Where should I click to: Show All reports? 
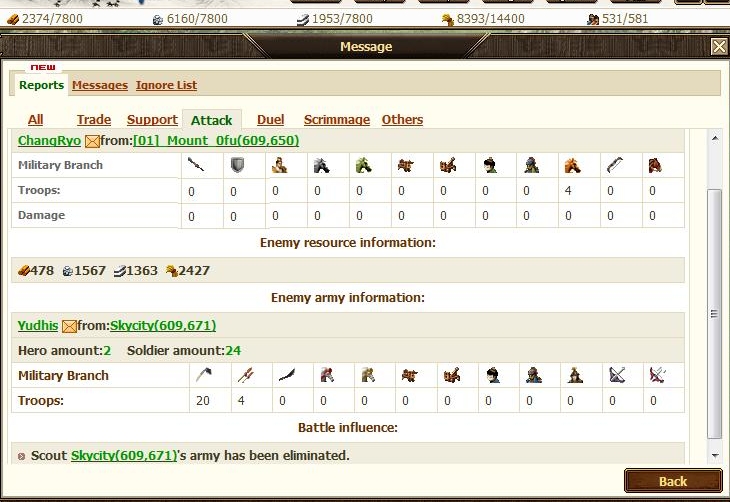[35, 120]
